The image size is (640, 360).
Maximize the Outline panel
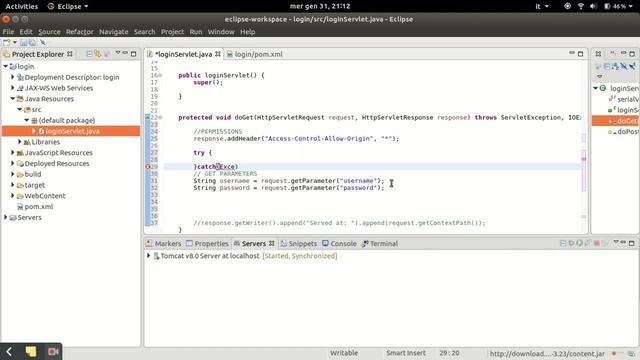632,54
